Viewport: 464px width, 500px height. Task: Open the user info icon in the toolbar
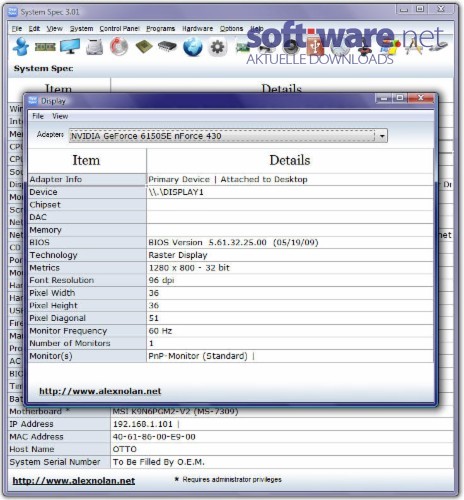21,46
